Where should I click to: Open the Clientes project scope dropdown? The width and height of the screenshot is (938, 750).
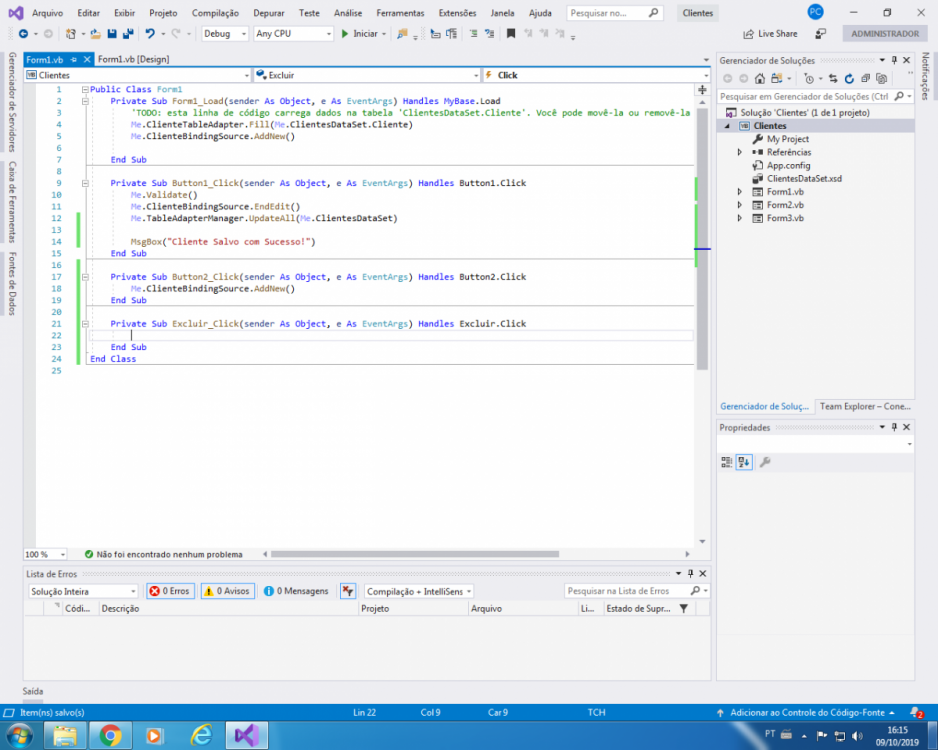tap(138, 75)
